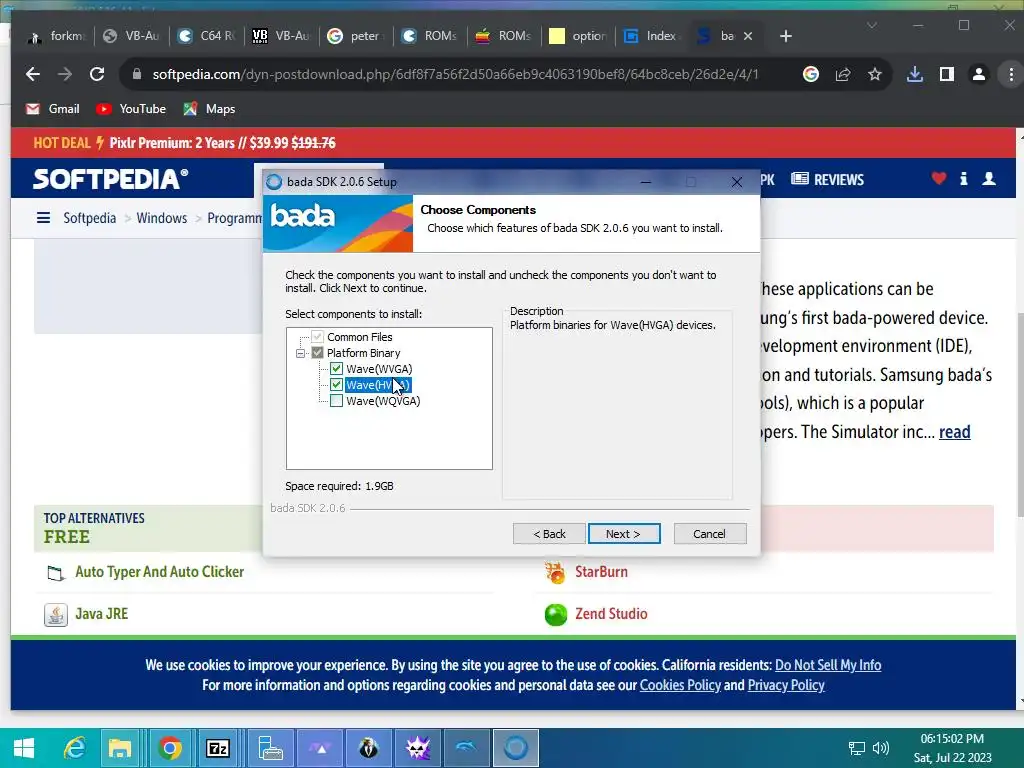Open Chrome downloads icon
1024x768 pixels.
pyautogui.click(x=915, y=74)
